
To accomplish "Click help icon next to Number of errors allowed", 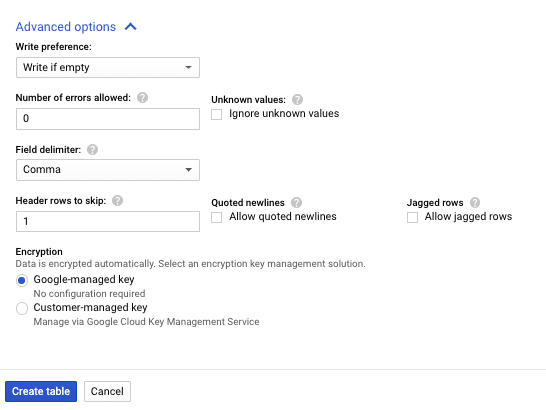I will click(x=142, y=98).
